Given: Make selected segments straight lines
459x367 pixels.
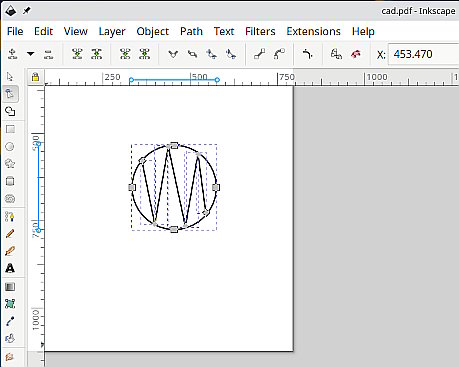Looking at the screenshot, I should click(x=260, y=54).
